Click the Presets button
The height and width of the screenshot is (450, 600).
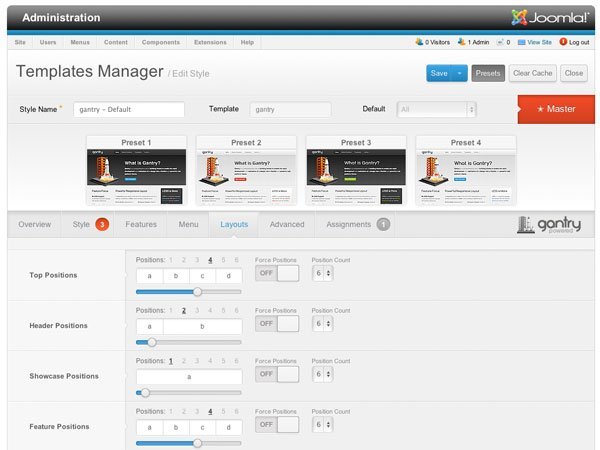point(488,73)
